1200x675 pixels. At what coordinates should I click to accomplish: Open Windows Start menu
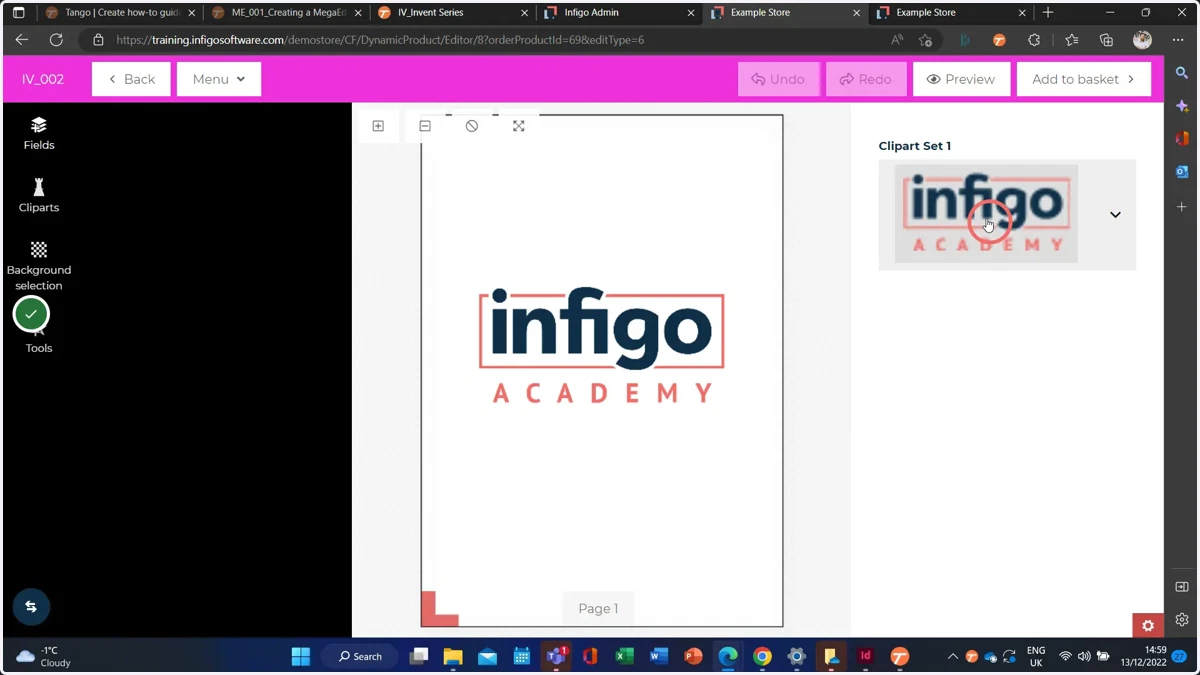(x=301, y=656)
